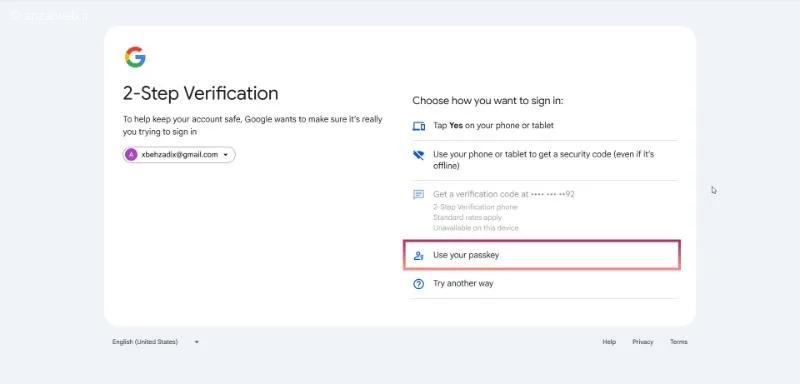Click the phone and tablet devices icon

(418, 126)
